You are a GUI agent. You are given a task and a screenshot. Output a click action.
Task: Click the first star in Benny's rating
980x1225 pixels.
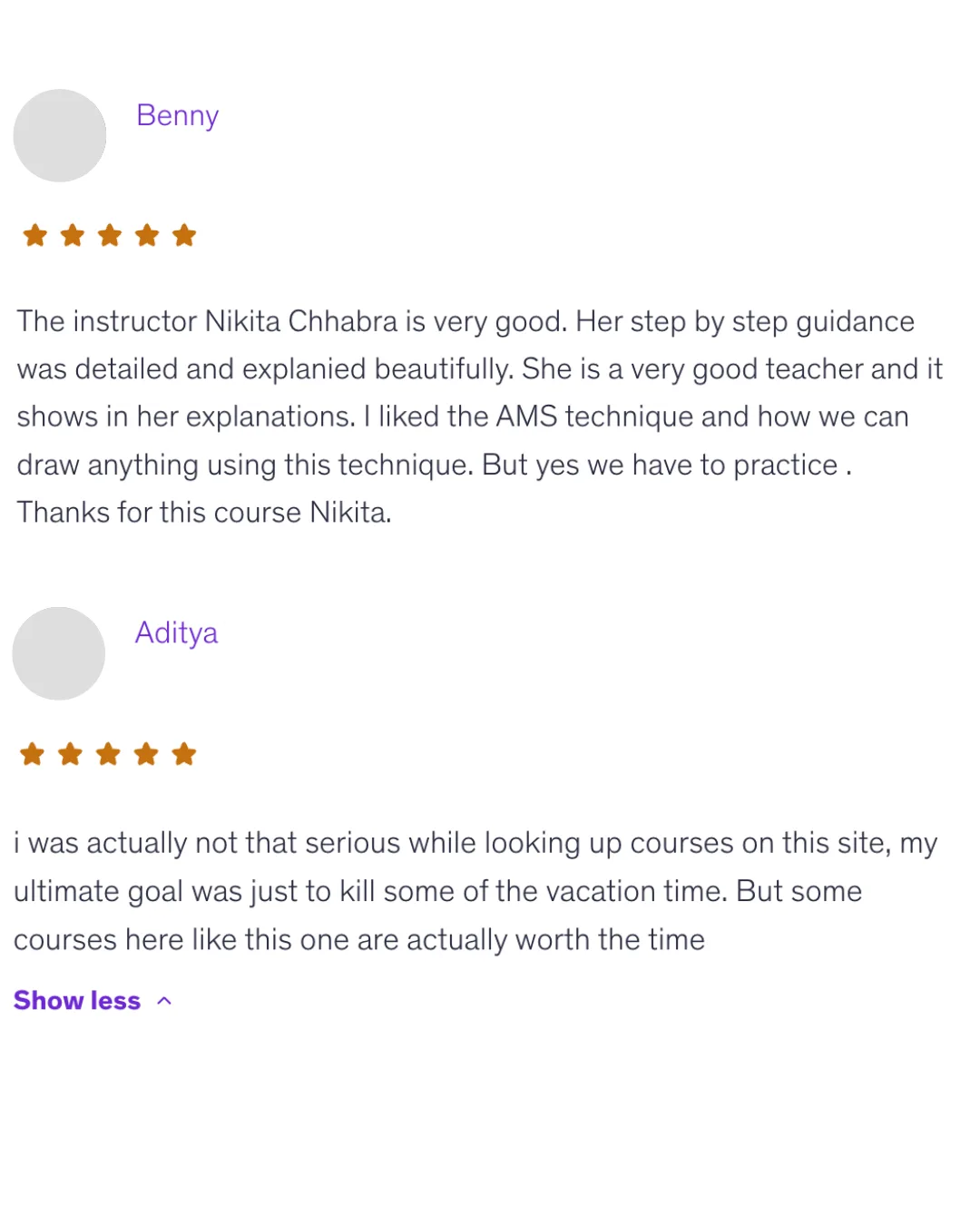pyautogui.click(x=35, y=235)
